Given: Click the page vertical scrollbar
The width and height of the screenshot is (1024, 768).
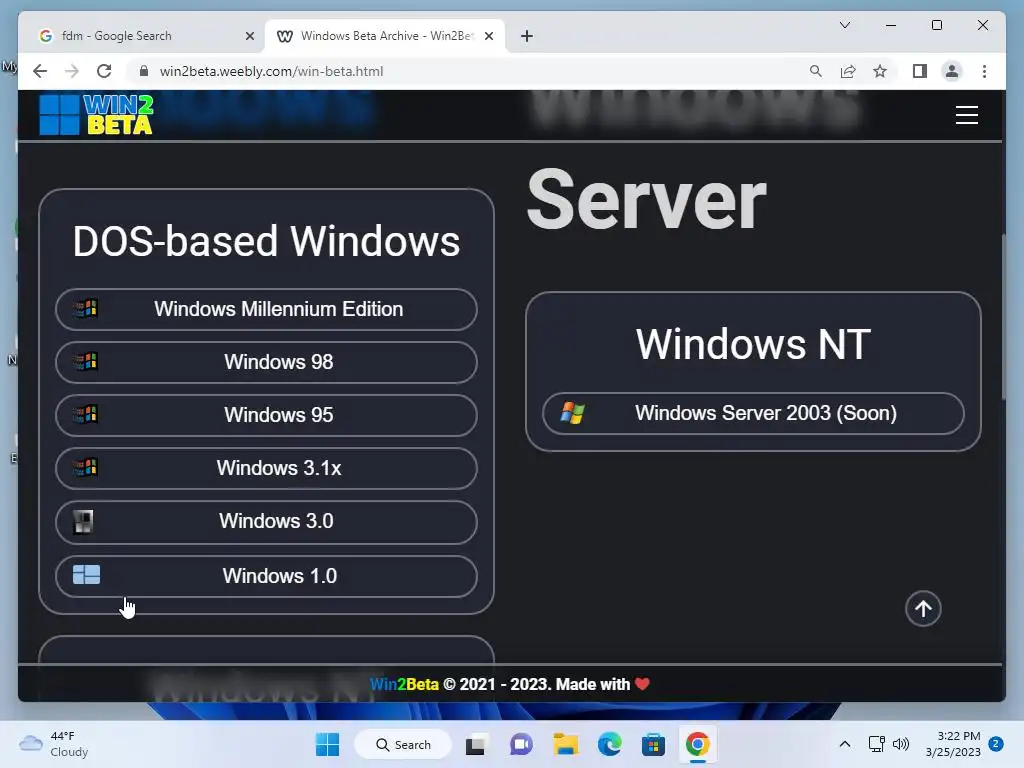Looking at the screenshot, I should [1004, 317].
